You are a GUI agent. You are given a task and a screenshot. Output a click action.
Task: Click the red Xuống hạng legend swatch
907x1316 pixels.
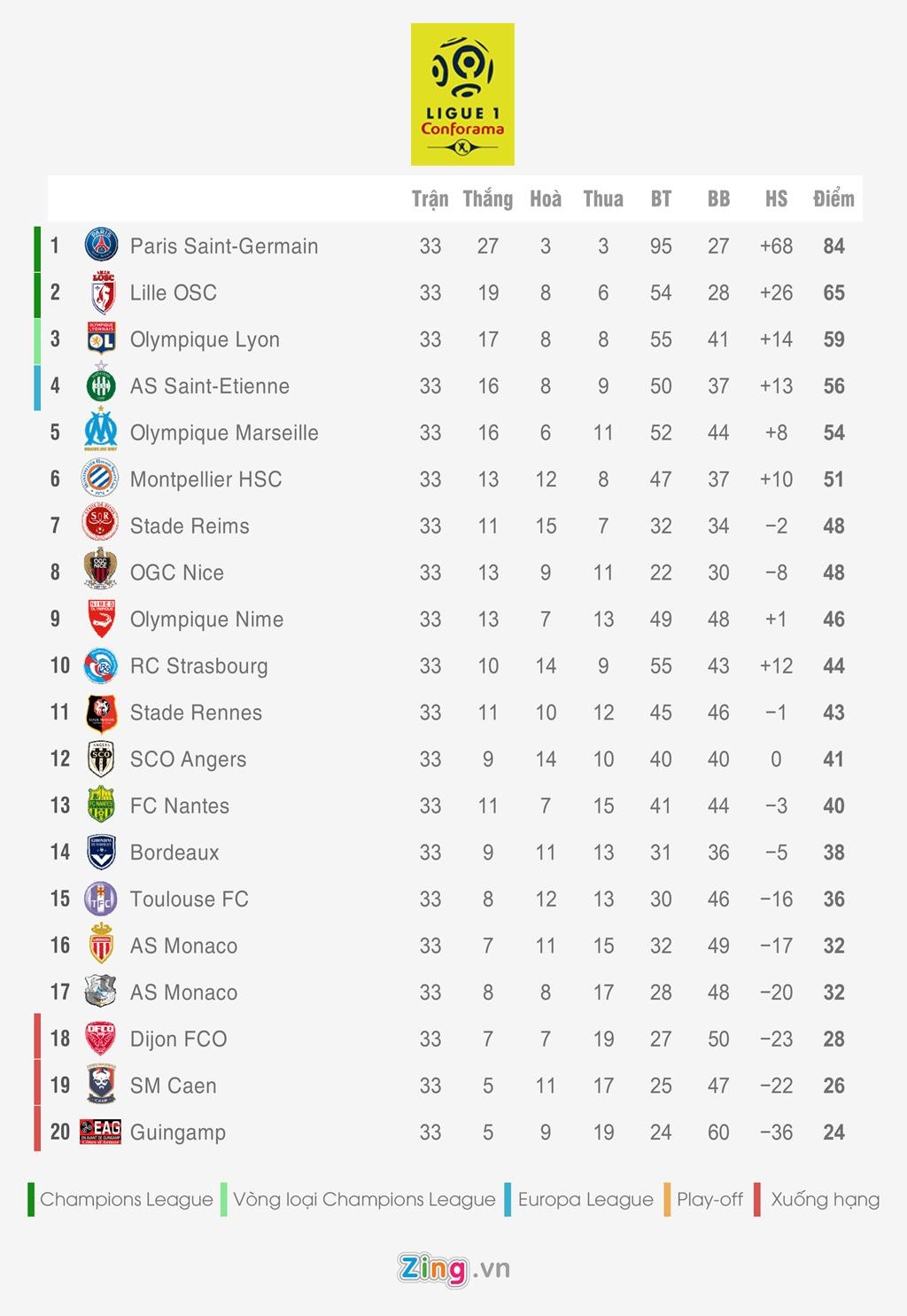click(757, 1200)
